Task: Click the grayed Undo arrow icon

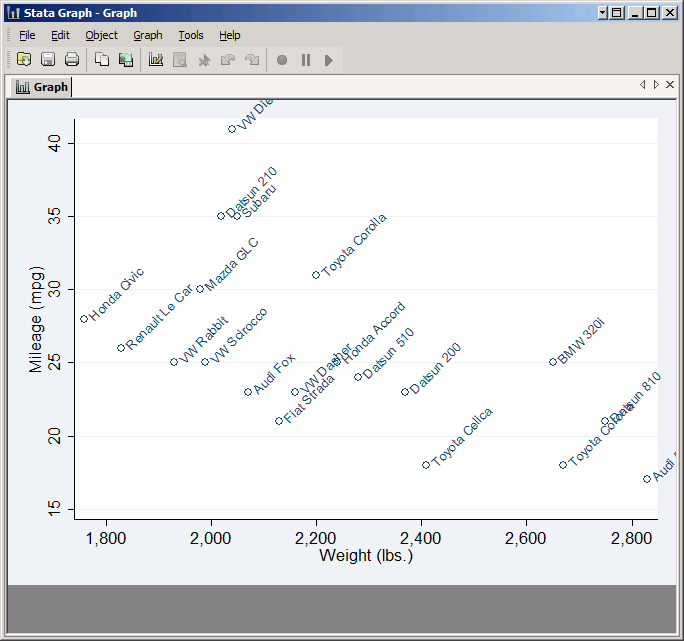Action: [x=228, y=59]
